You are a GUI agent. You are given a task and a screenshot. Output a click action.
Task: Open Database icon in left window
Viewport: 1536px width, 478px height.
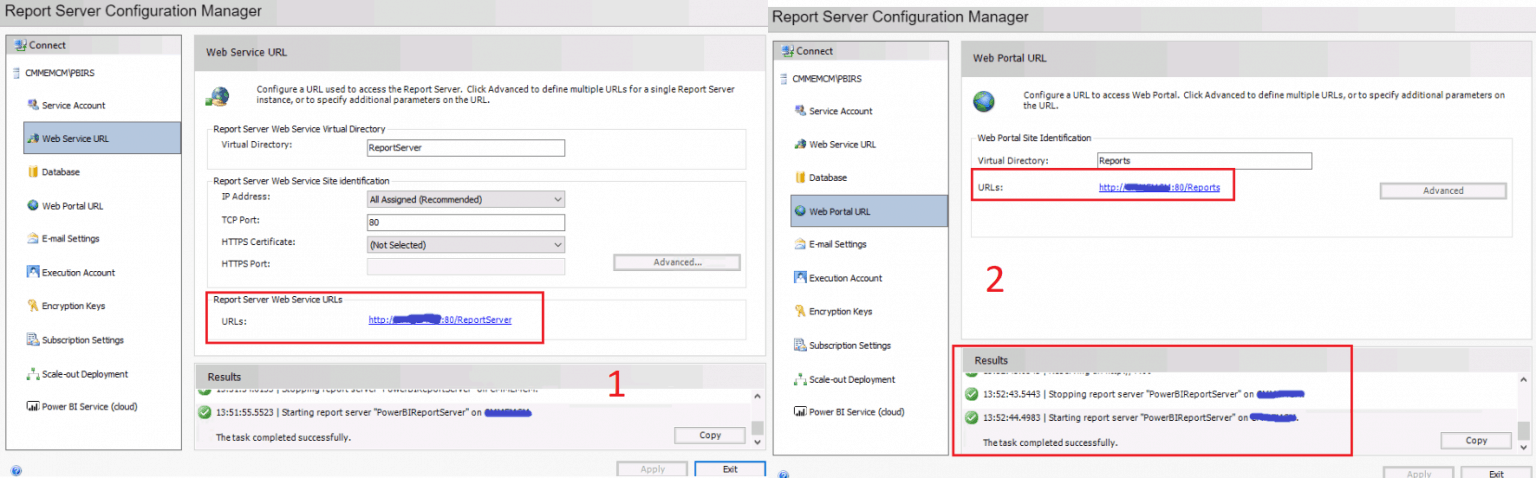33,172
